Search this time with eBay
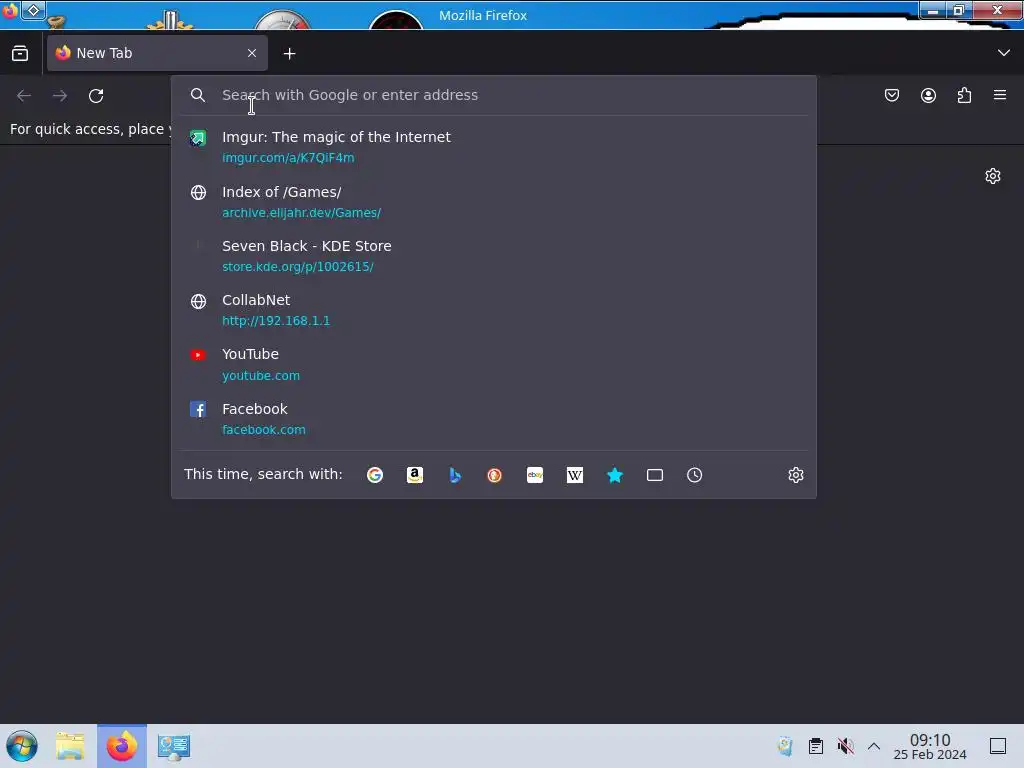 tap(535, 475)
